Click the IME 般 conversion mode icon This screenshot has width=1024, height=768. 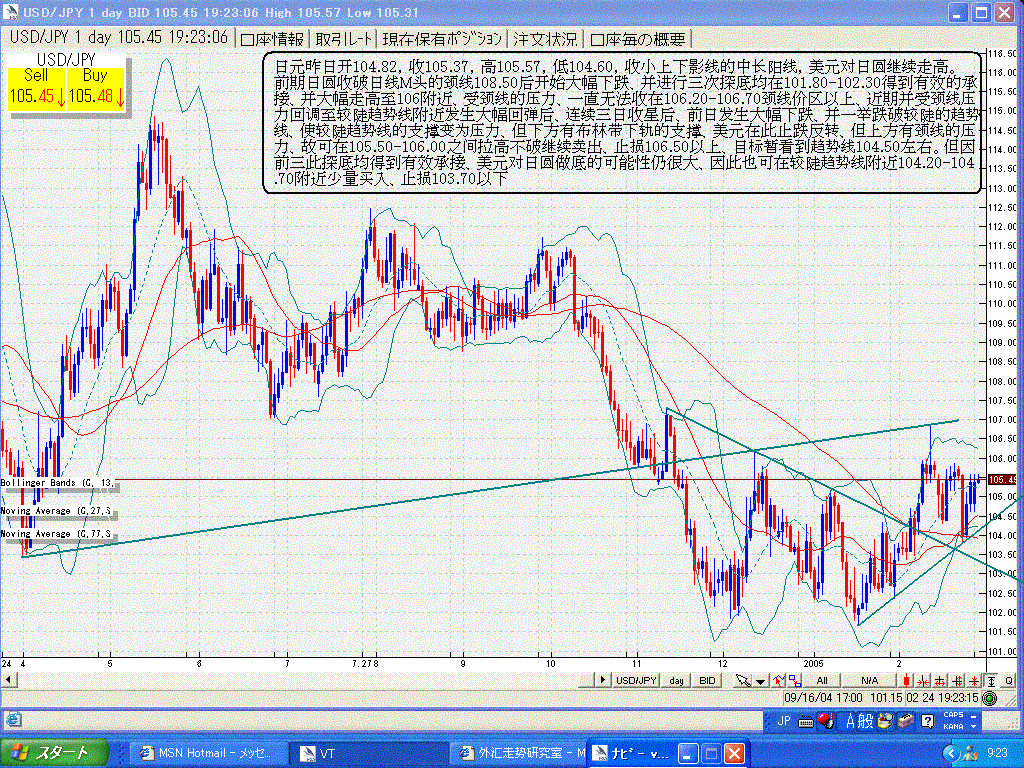(x=865, y=721)
